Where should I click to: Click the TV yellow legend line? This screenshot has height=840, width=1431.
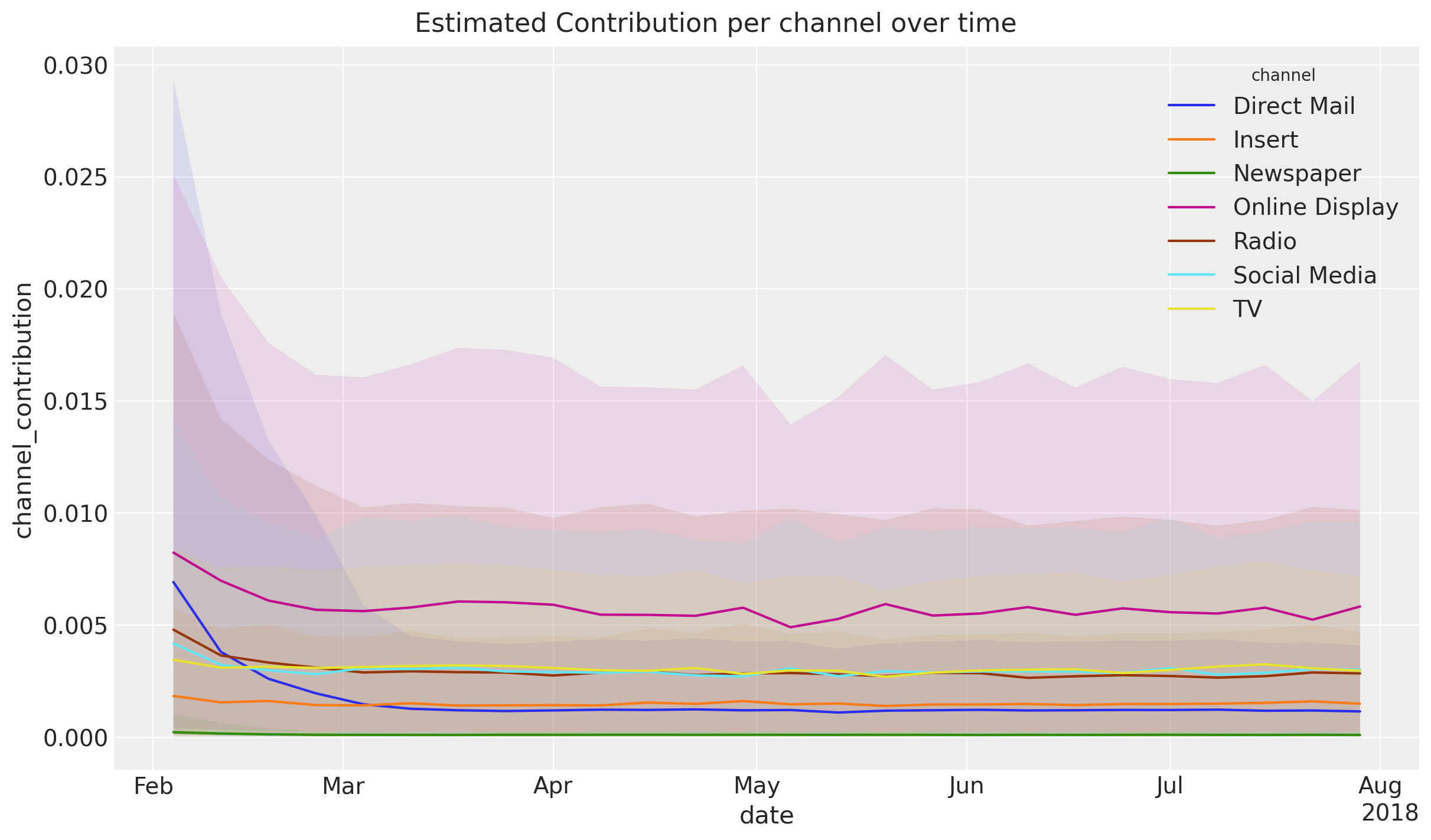point(1191,309)
